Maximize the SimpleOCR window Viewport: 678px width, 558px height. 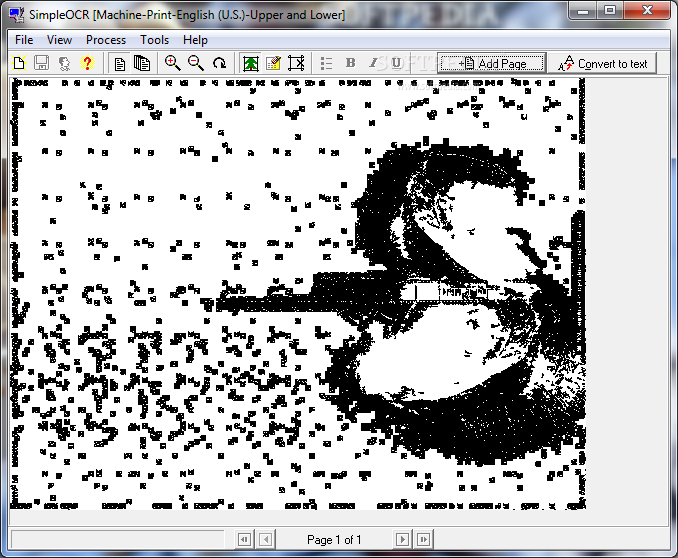tap(610, 10)
